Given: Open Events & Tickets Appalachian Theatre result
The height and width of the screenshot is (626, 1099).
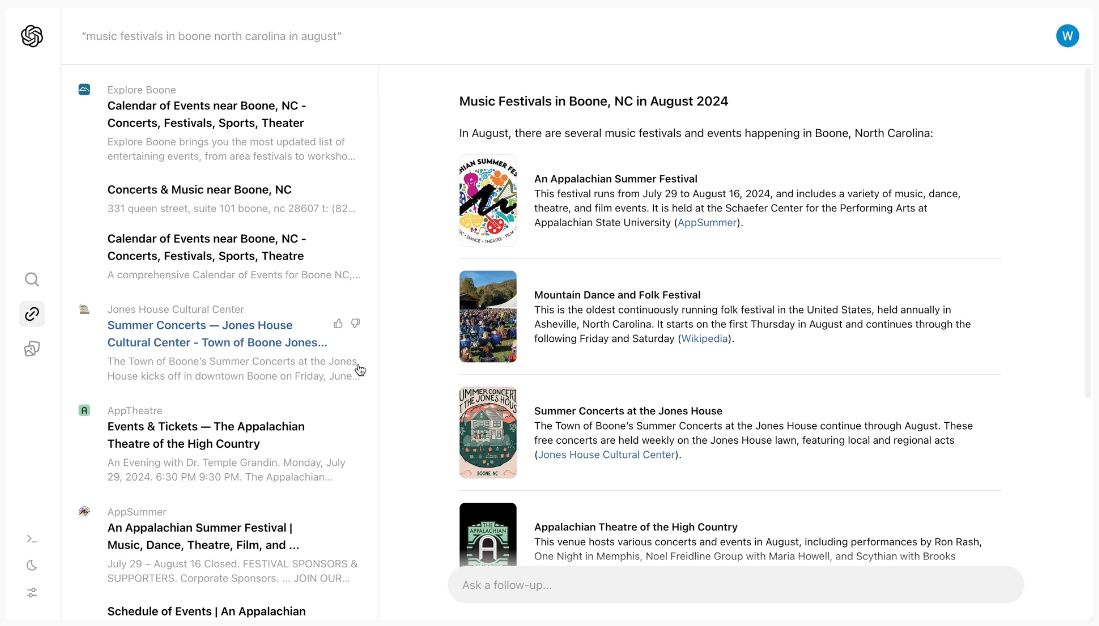Looking at the screenshot, I should point(206,435).
